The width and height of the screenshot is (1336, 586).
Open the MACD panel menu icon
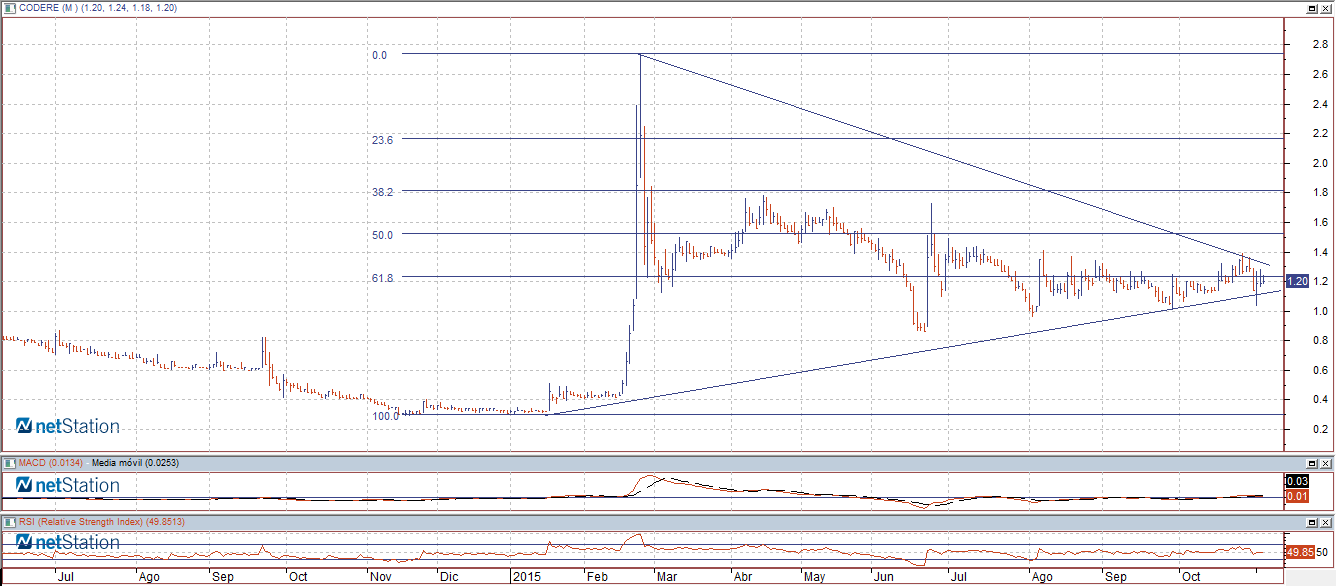coord(9,464)
